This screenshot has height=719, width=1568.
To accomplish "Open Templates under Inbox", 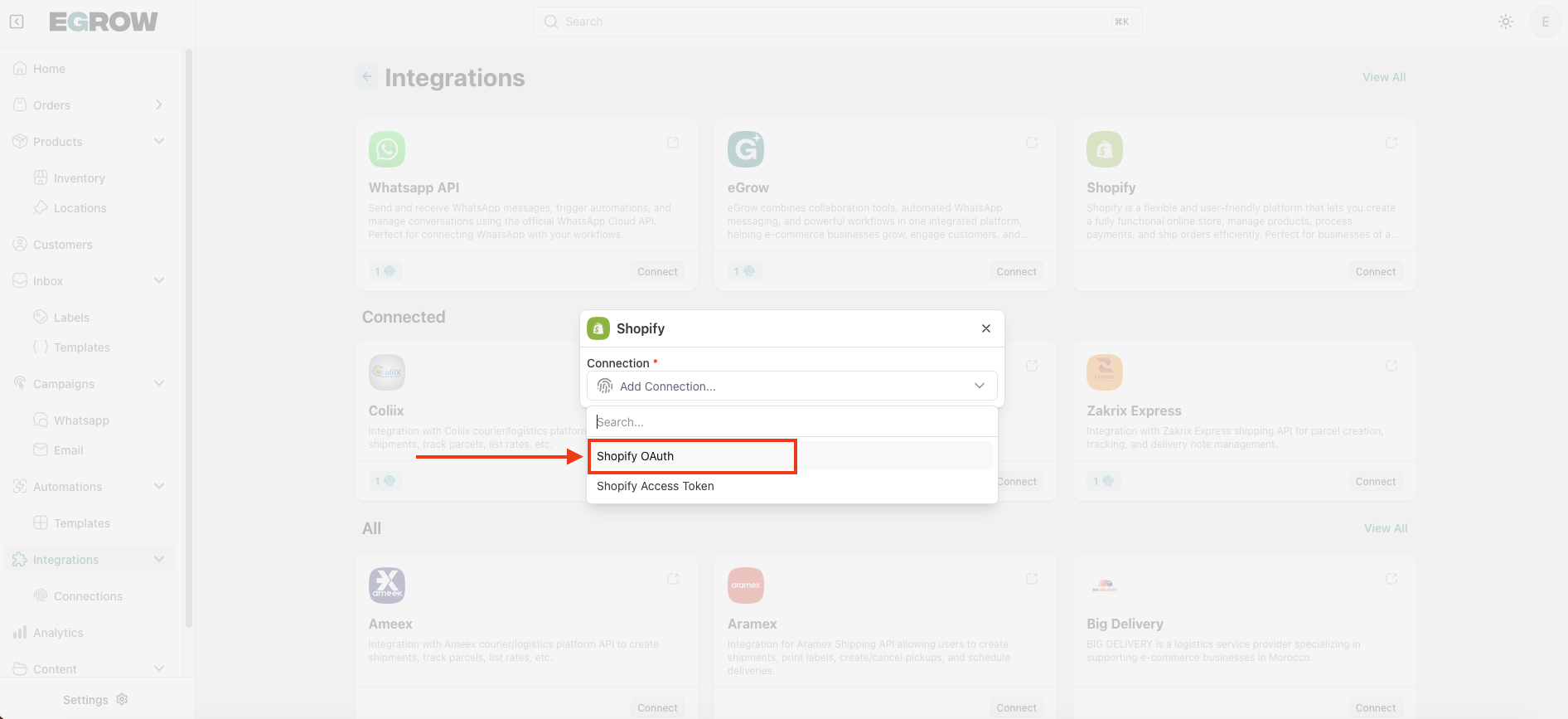I will [81, 347].
